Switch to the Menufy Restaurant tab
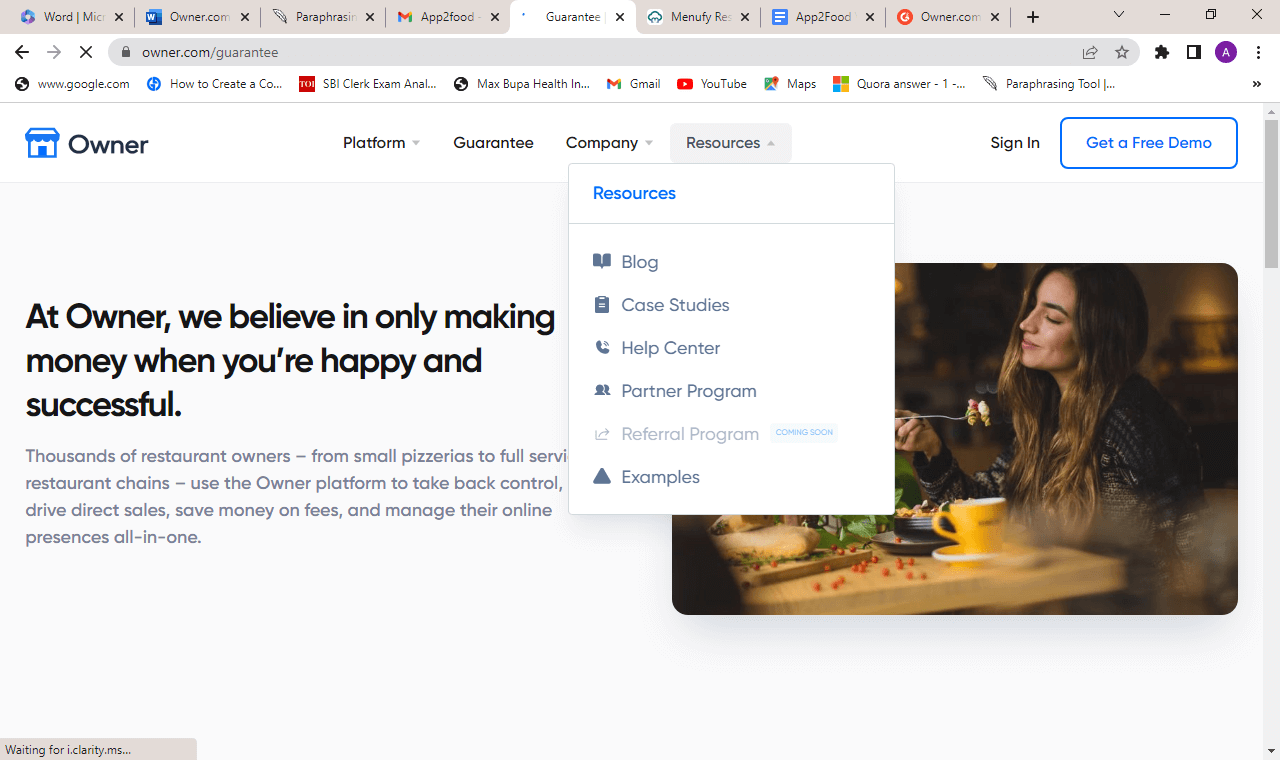 (697, 17)
